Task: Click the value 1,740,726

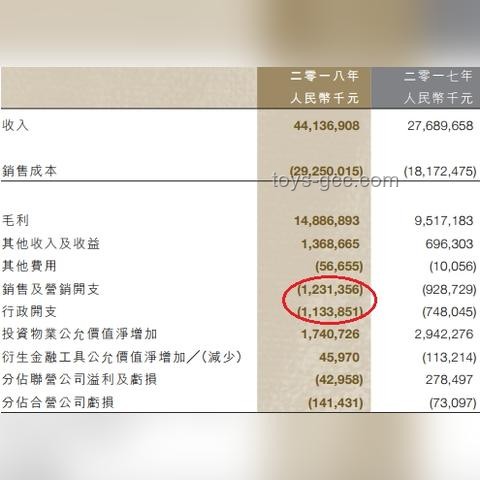Action: (330, 334)
